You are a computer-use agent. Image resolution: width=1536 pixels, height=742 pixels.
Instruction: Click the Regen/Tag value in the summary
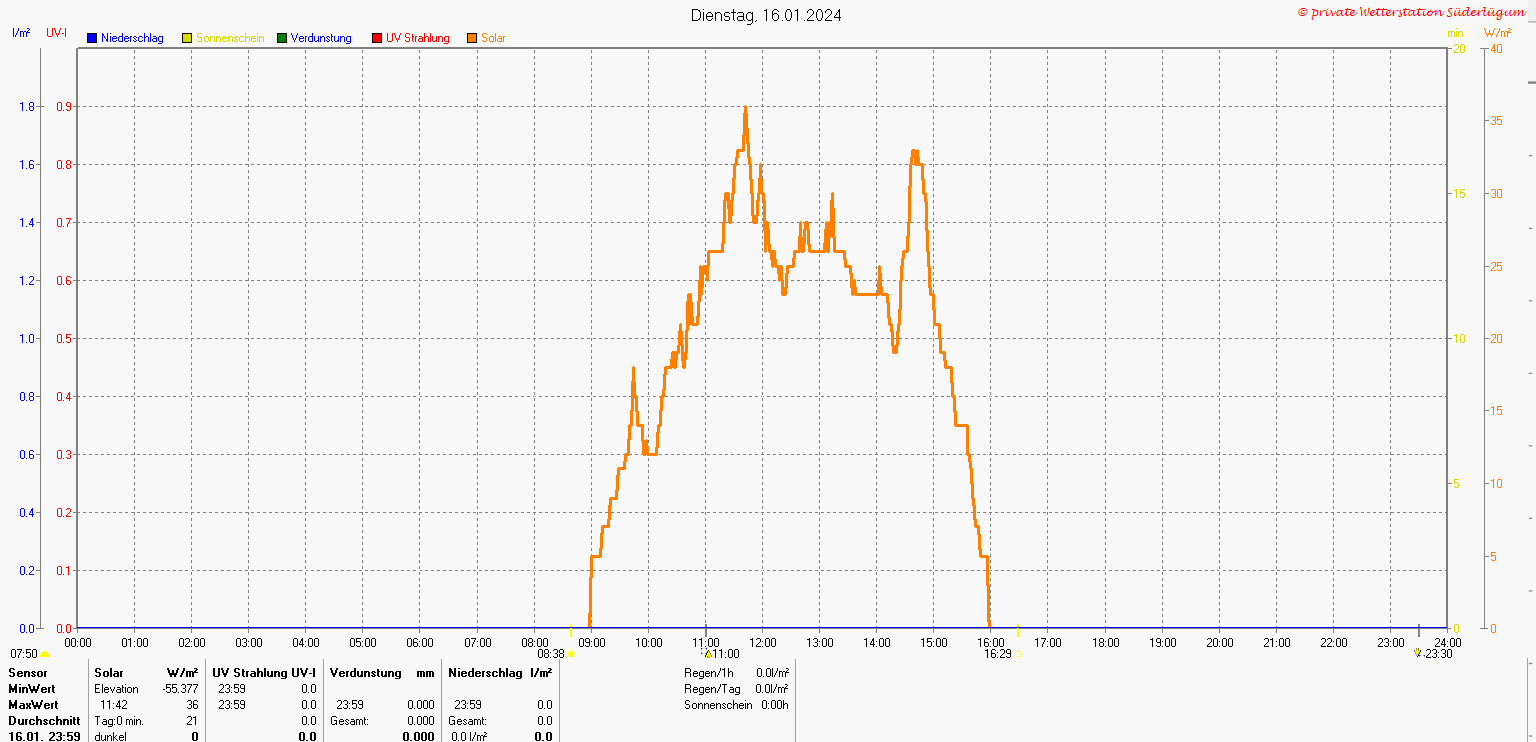[772, 688]
